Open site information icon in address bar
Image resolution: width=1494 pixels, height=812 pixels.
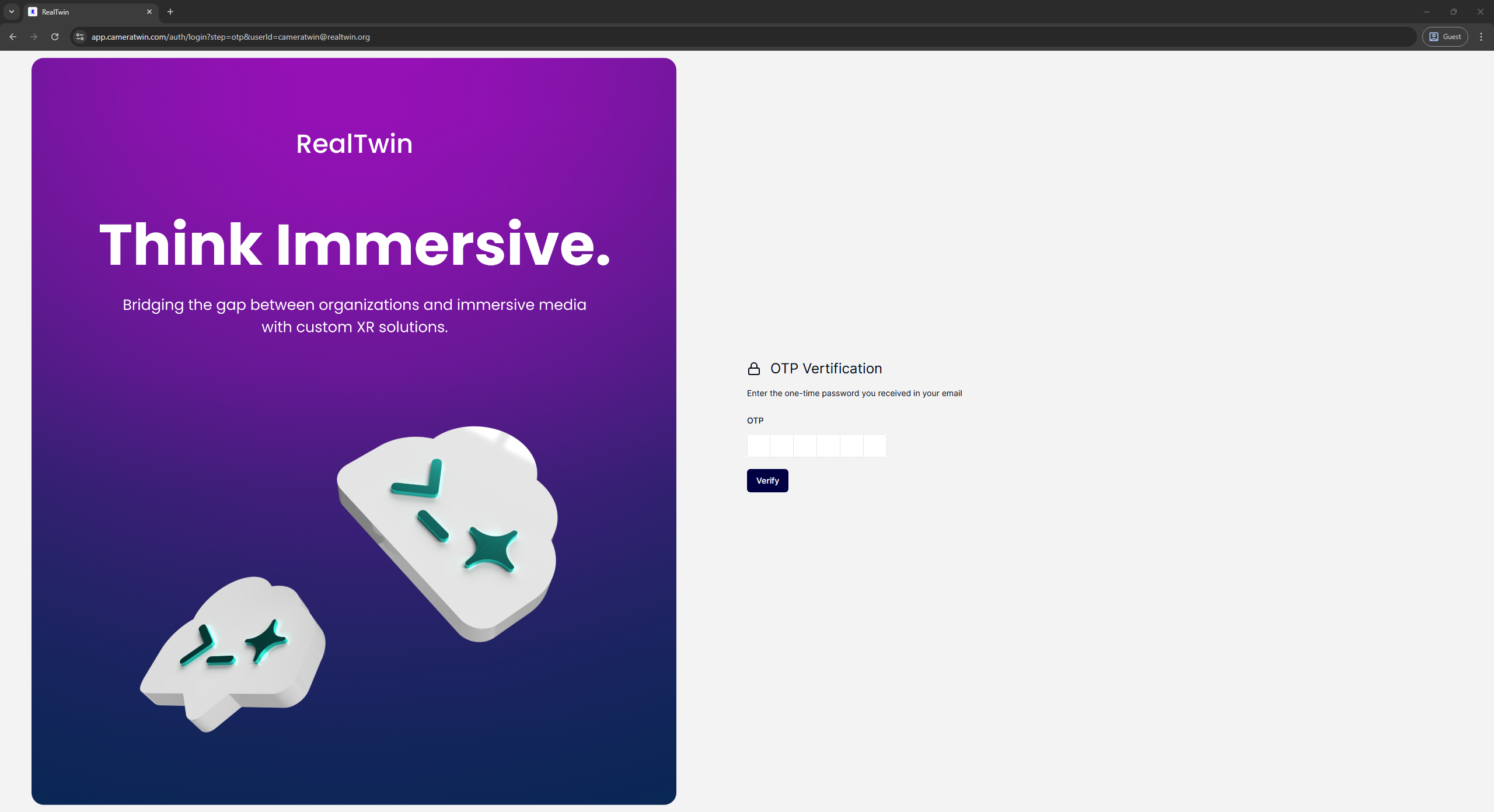(80, 37)
